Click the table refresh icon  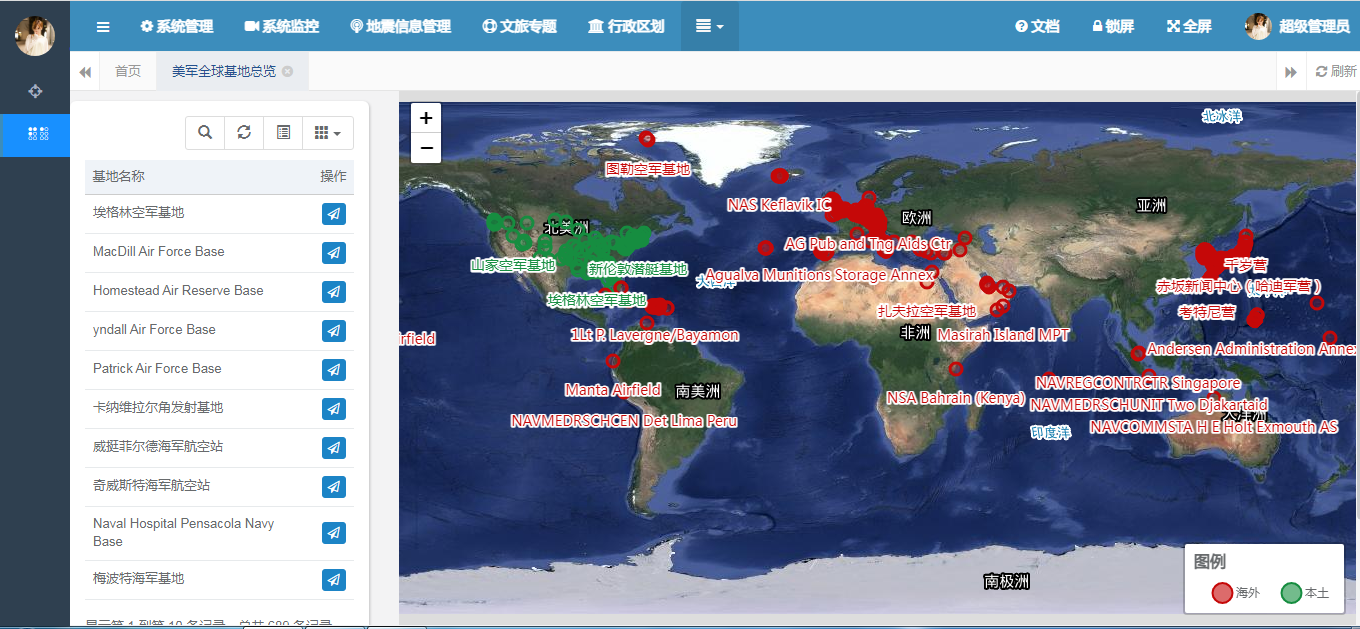[244, 132]
